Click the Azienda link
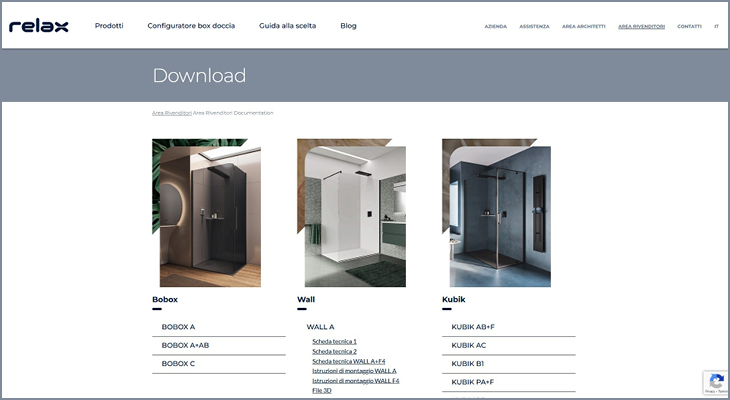The width and height of the screenshot is (730, 400). (x=495, y=27)
